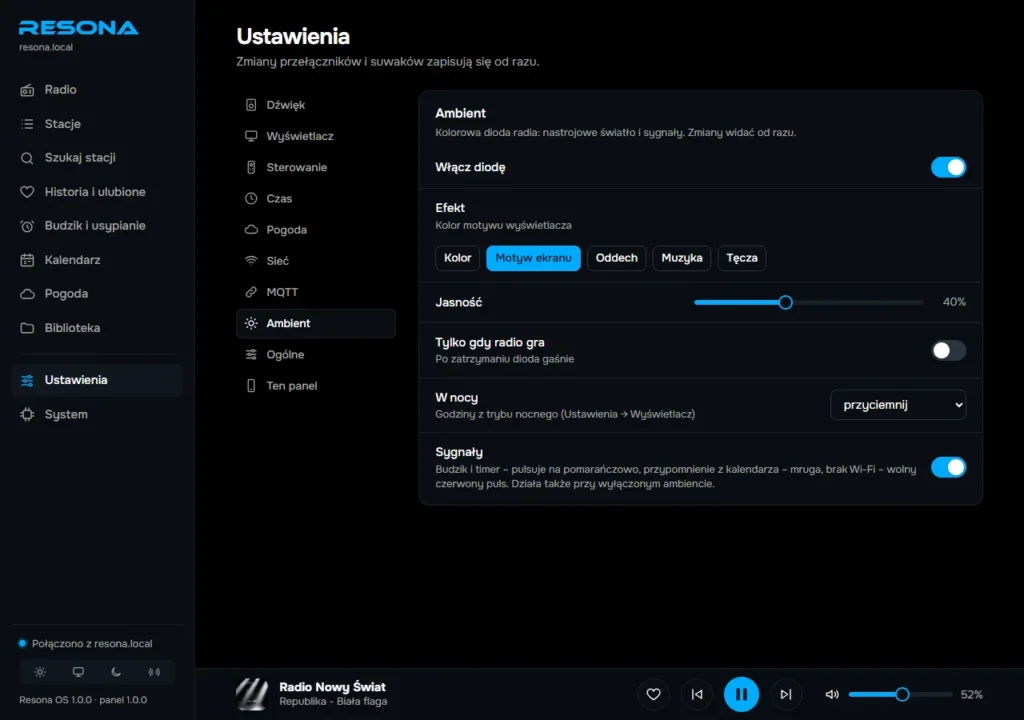This screenshot has height=720, width=1024.
Task: Click the display icon beside Wyświetlacz
Action: (x=251, y=136)
